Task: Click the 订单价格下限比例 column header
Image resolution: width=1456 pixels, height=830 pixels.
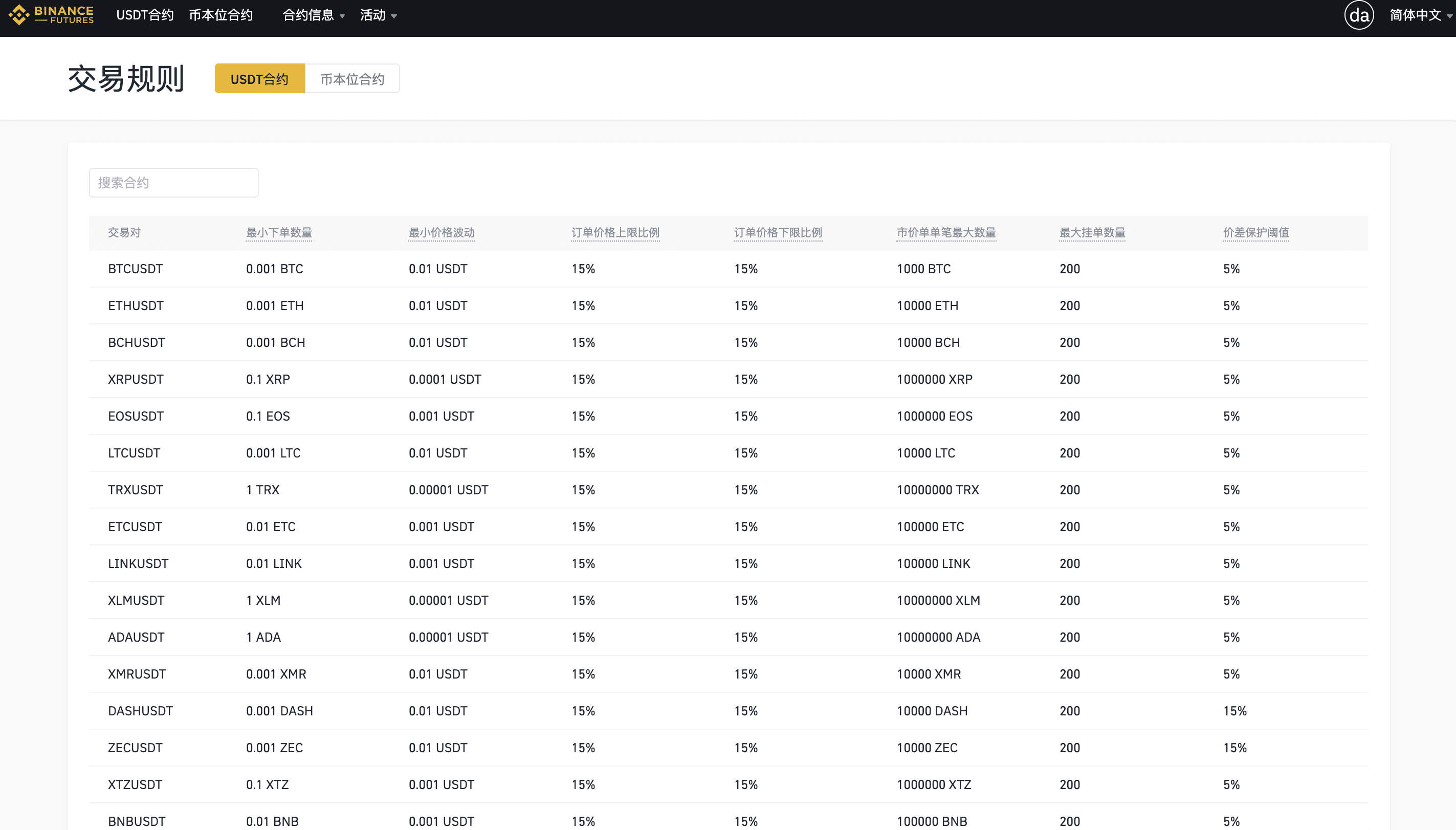Action: click(x=778, y=233)
